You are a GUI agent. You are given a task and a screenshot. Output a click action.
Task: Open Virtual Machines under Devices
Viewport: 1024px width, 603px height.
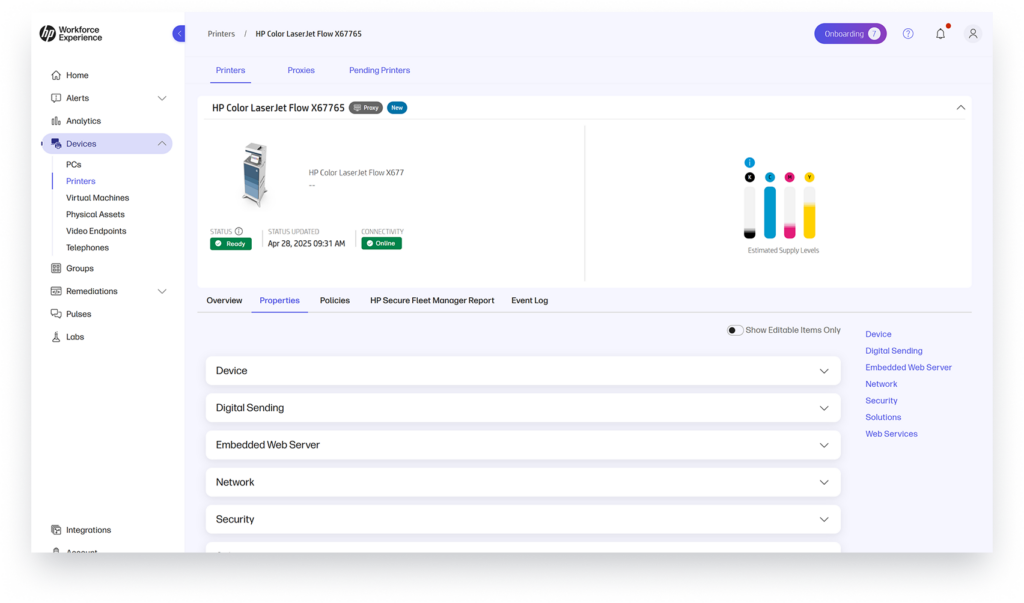click(x=97, y=198)
